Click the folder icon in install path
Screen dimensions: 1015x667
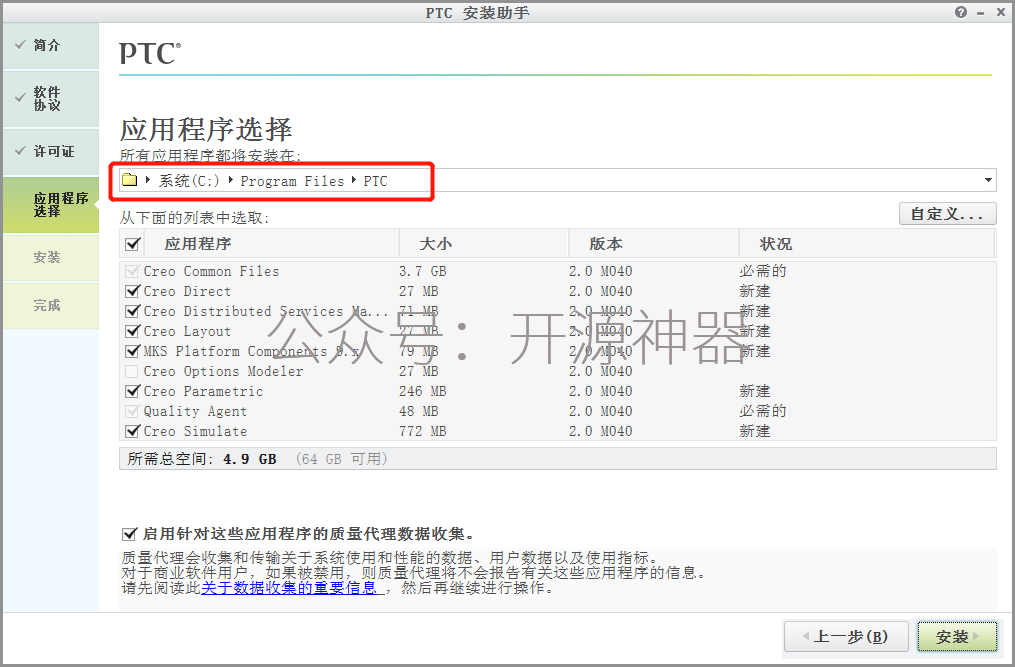click(129, 180)
